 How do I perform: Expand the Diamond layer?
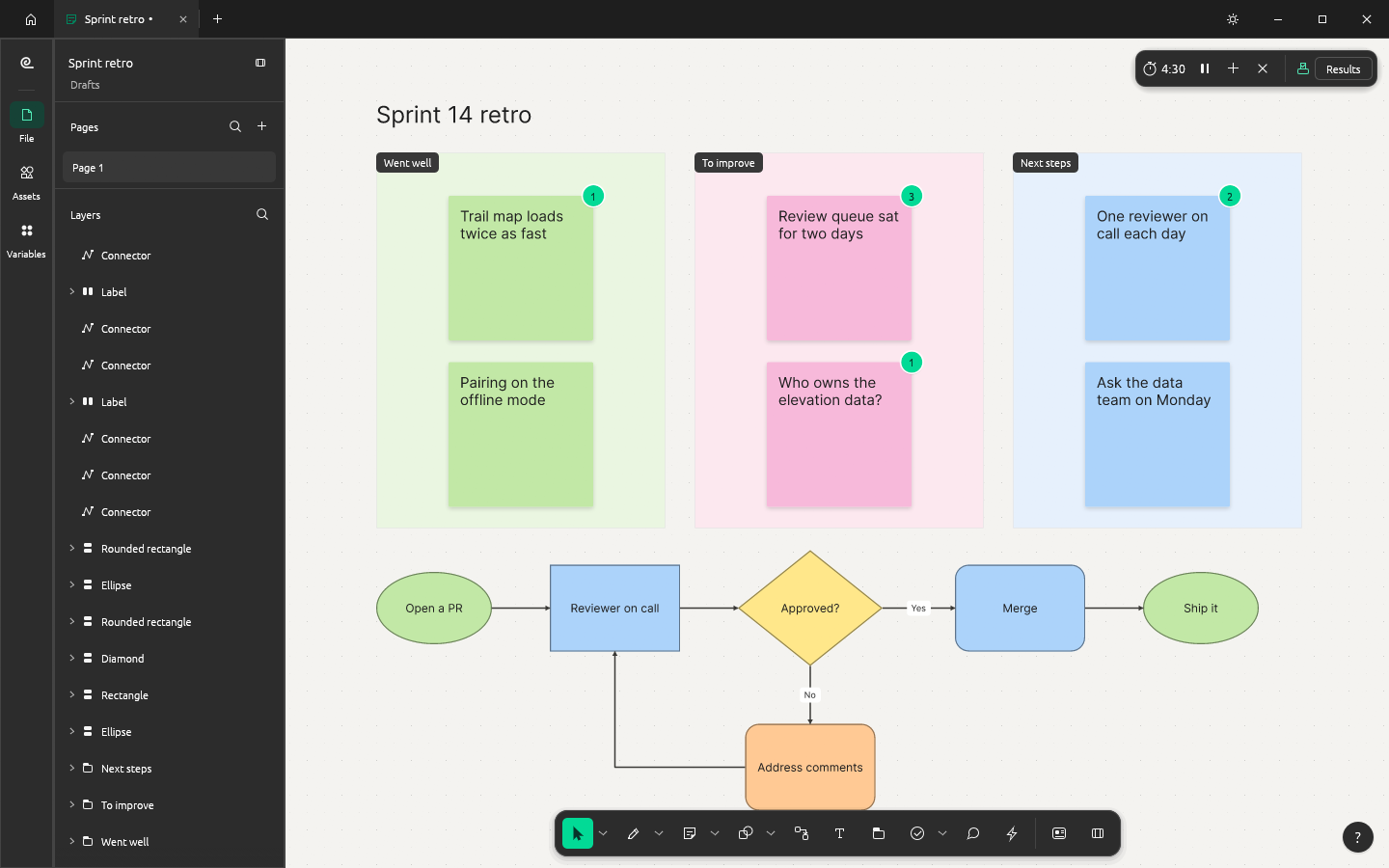pyautogui.click(x=71, y=658)
